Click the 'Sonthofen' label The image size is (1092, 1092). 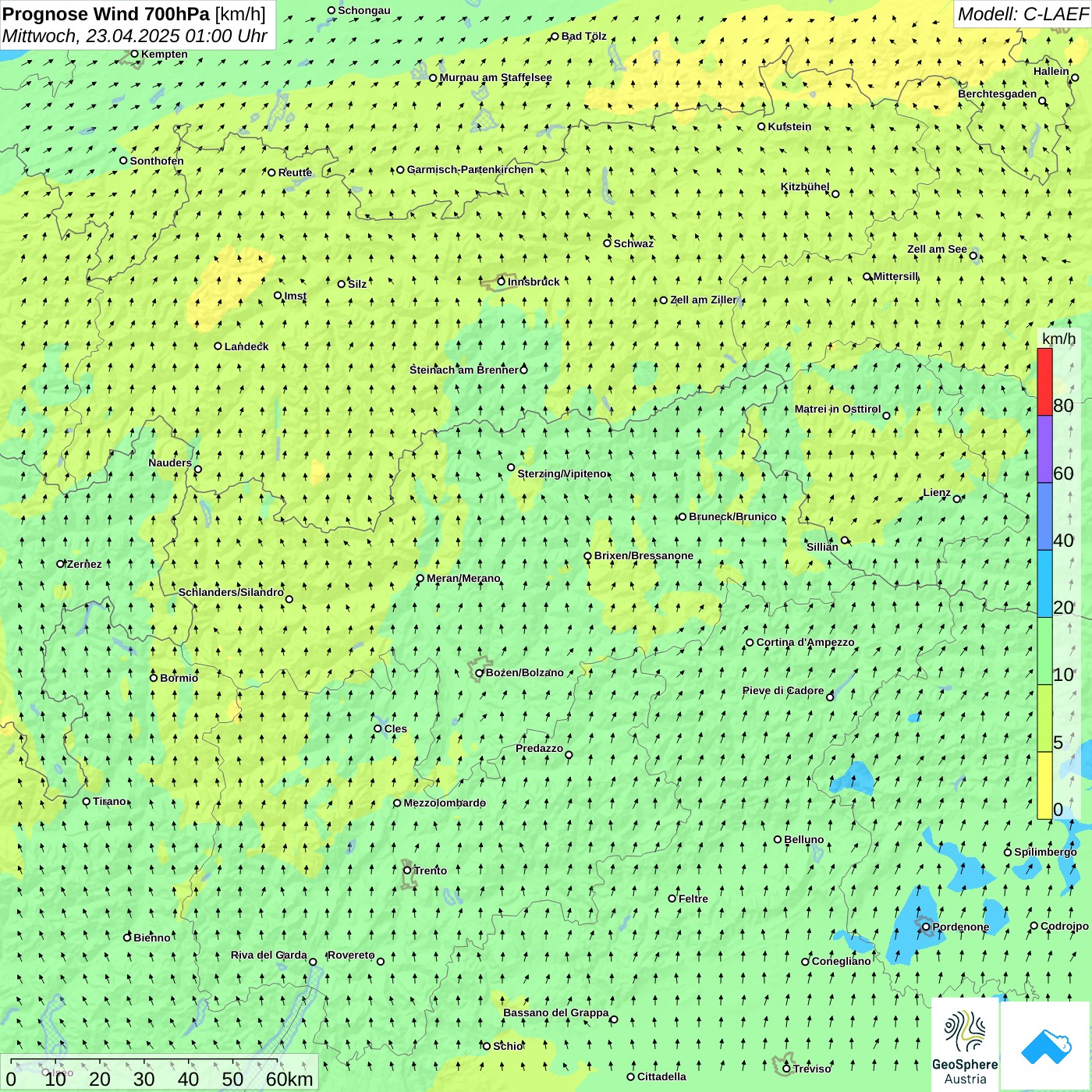tap(157, 161)
